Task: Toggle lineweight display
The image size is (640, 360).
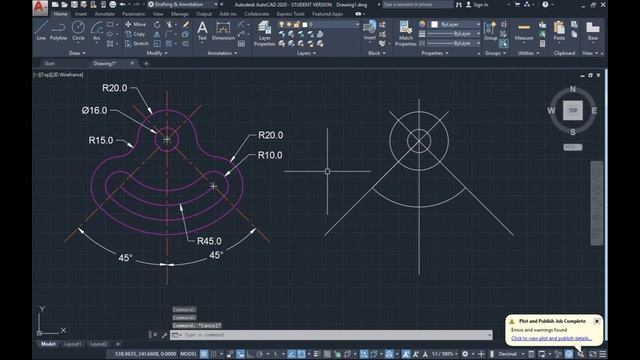Action: pyautogui.click(x=316, y=354)
